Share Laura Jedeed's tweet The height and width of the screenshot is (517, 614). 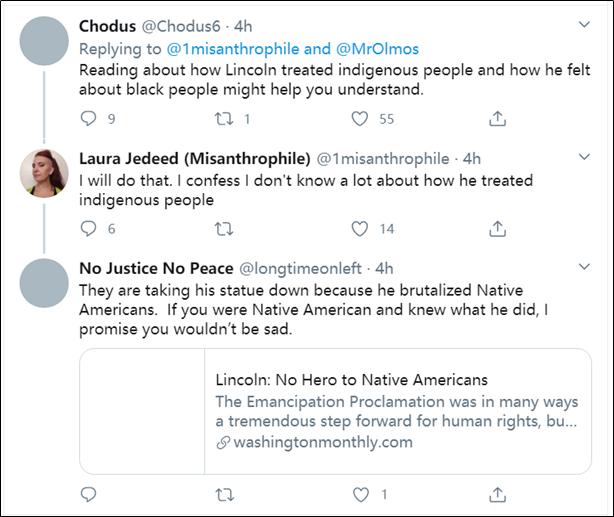pos(496,228)
